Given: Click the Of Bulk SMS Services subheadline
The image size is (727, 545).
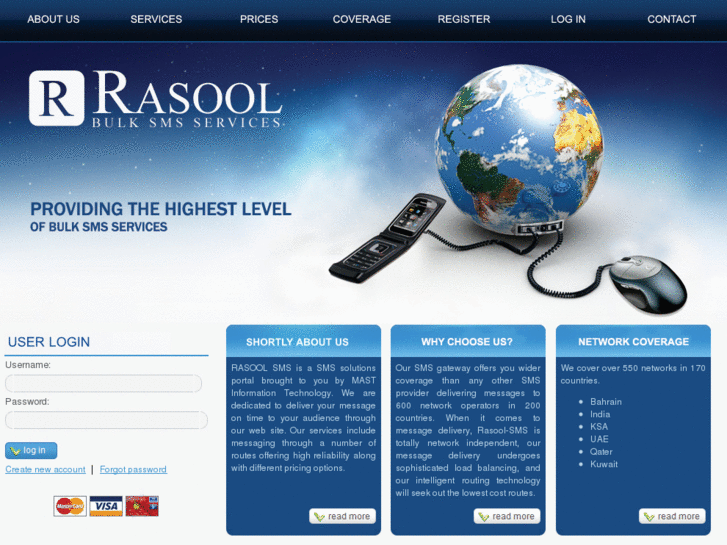Looking at the screenshot, I should tap(99, 227).
